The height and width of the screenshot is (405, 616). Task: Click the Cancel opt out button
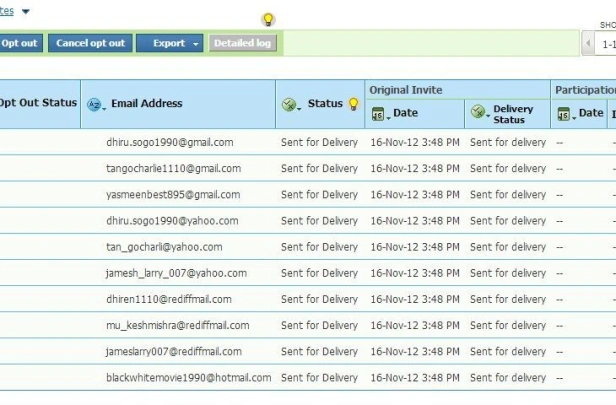click(90, 43)
